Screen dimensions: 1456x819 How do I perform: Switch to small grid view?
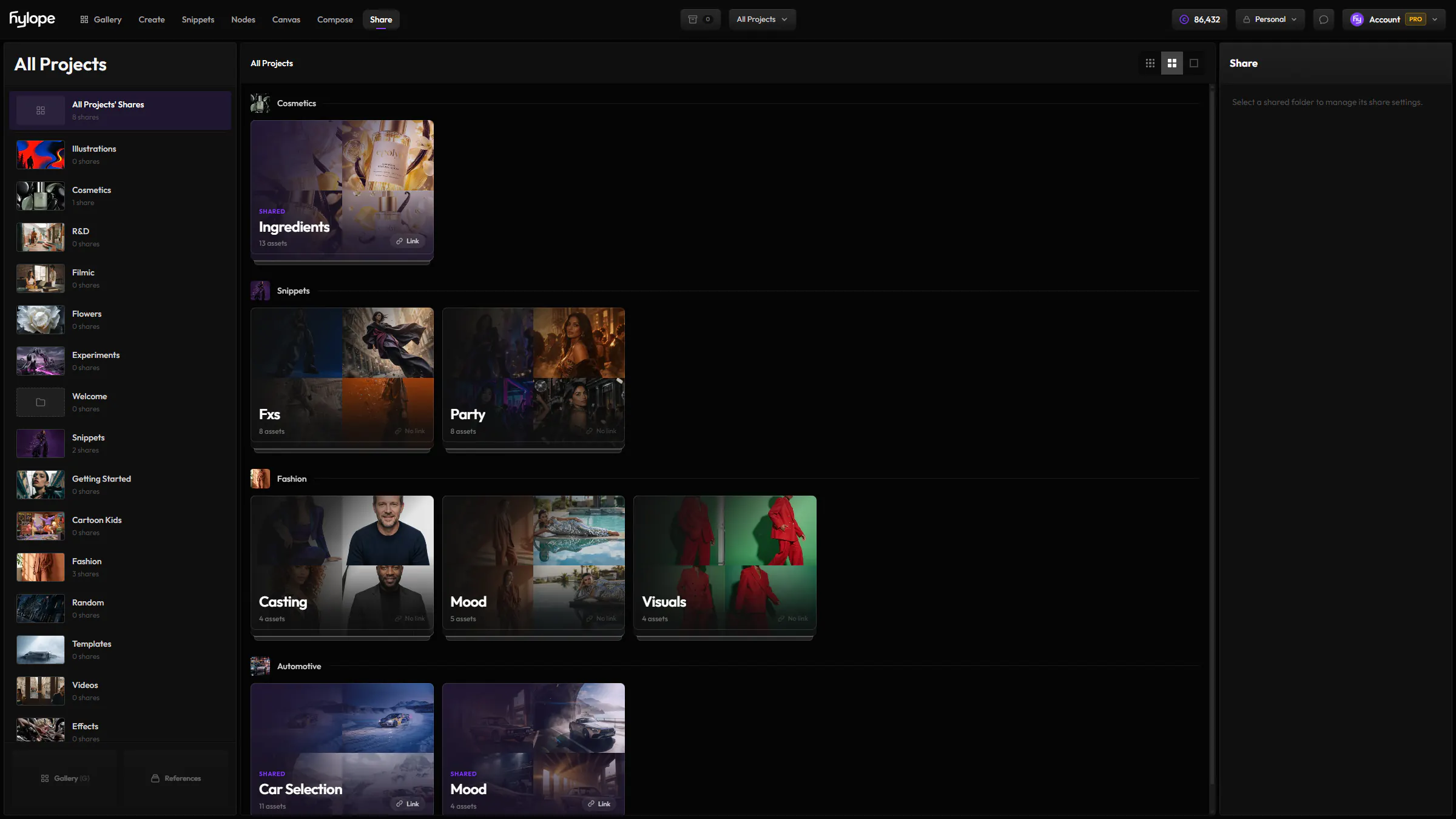(x=1150, y=63)
